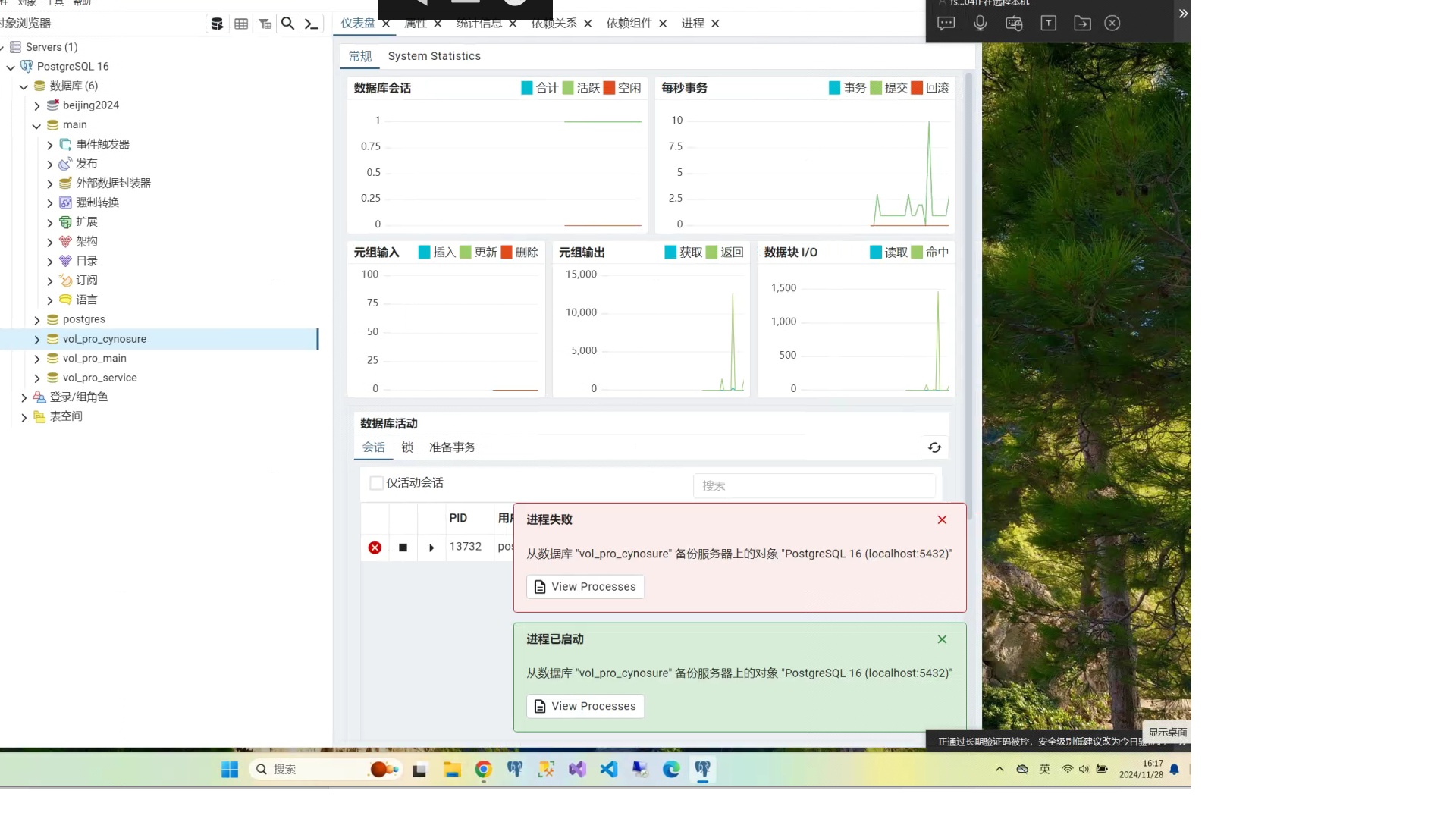Open the PSQL Tool terminal icon

tap(312, 24)
